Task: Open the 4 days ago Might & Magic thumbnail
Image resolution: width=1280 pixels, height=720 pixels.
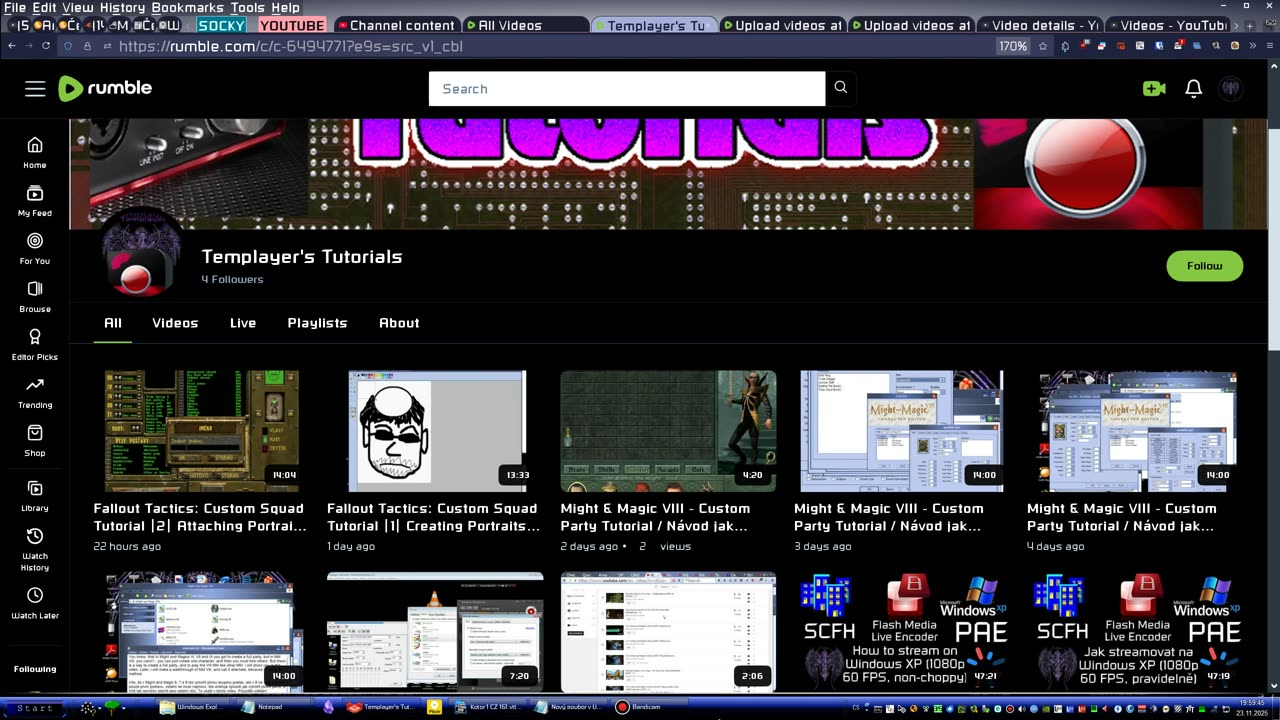Action: pyautogui.click(x=1135, y=431)
